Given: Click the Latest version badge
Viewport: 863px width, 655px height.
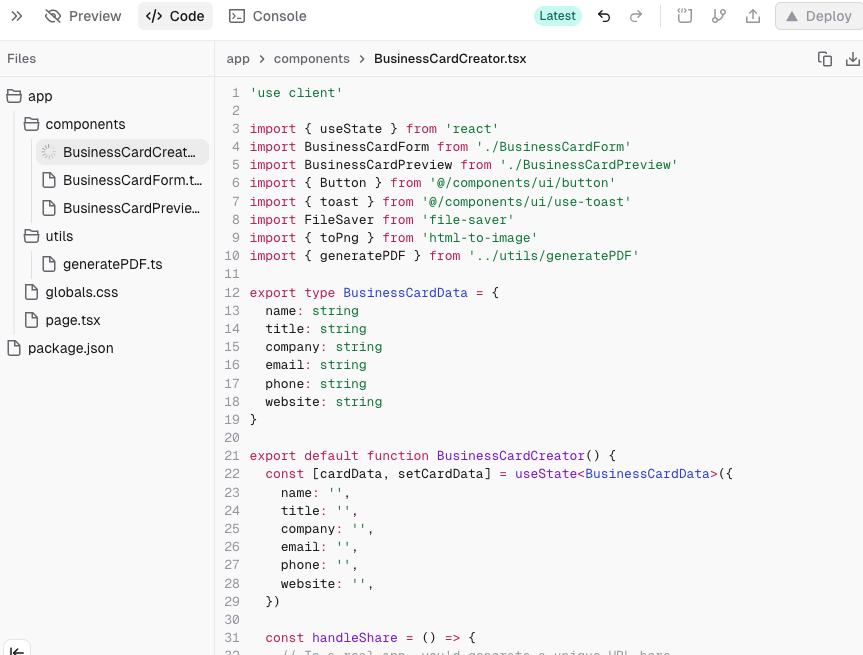Looking at the screenshot, I should coord(557,16).
